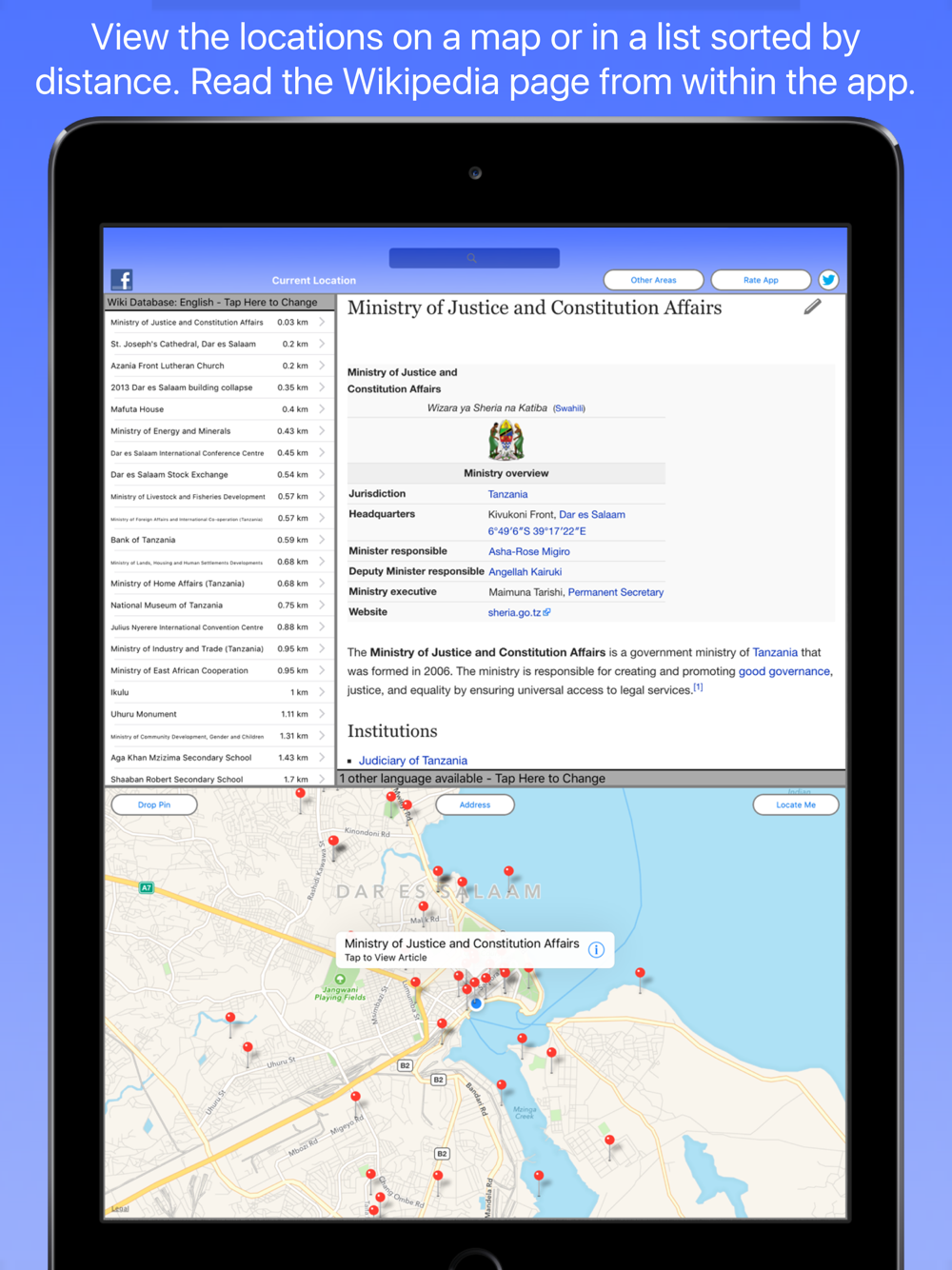The width and height of the screenshot is (952, 1270).
Task: Select Aga Khan Mzizima Secondary School
Action: 219,758
